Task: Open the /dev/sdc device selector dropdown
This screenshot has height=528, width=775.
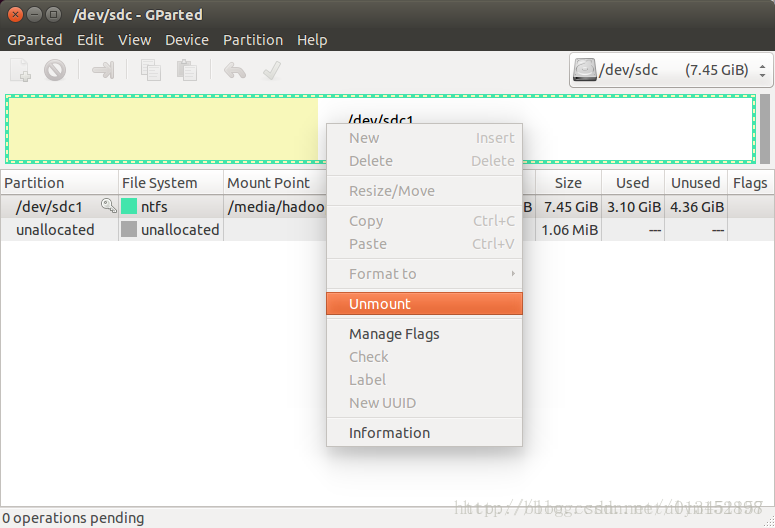Action: 671,70
